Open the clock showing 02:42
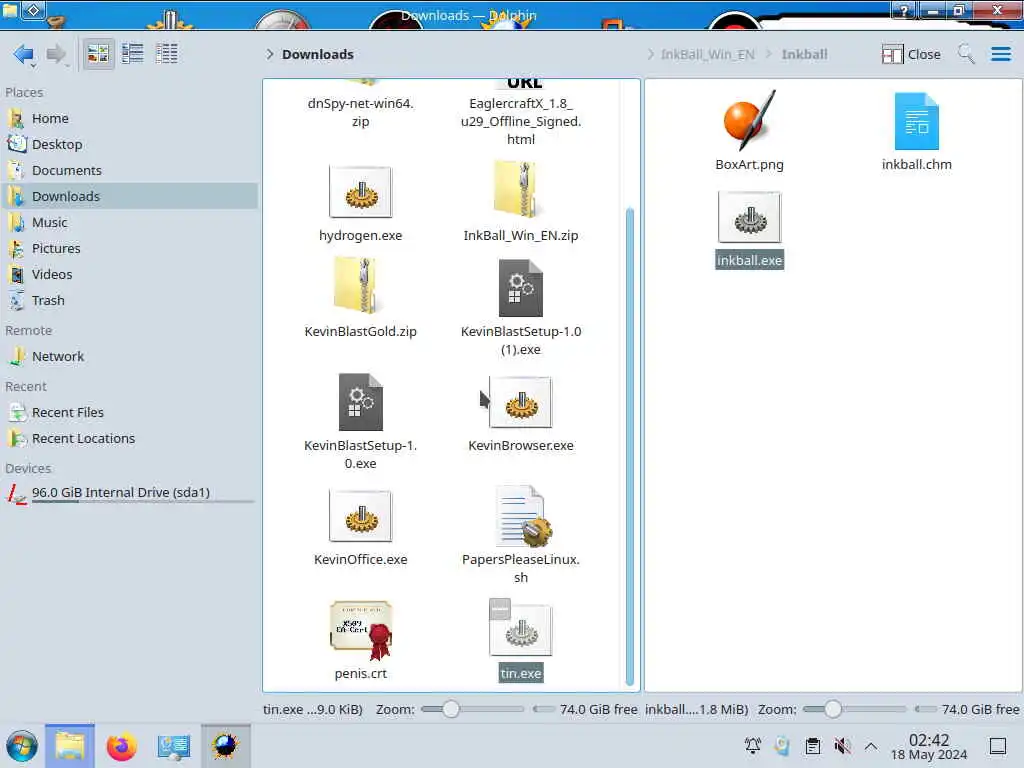The height and width of the screenshot is (768, 1024). click(x=929, y=747)
